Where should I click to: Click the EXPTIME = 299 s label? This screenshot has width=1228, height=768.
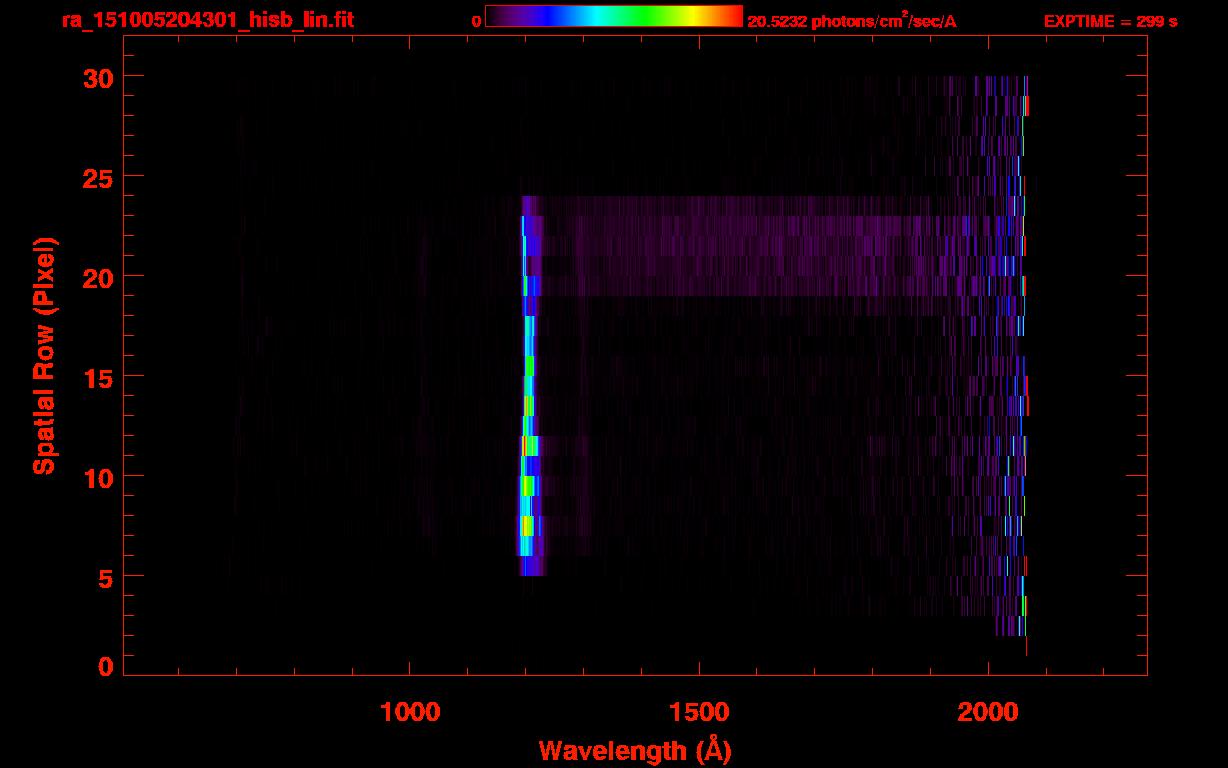[x=1110, y=21]
